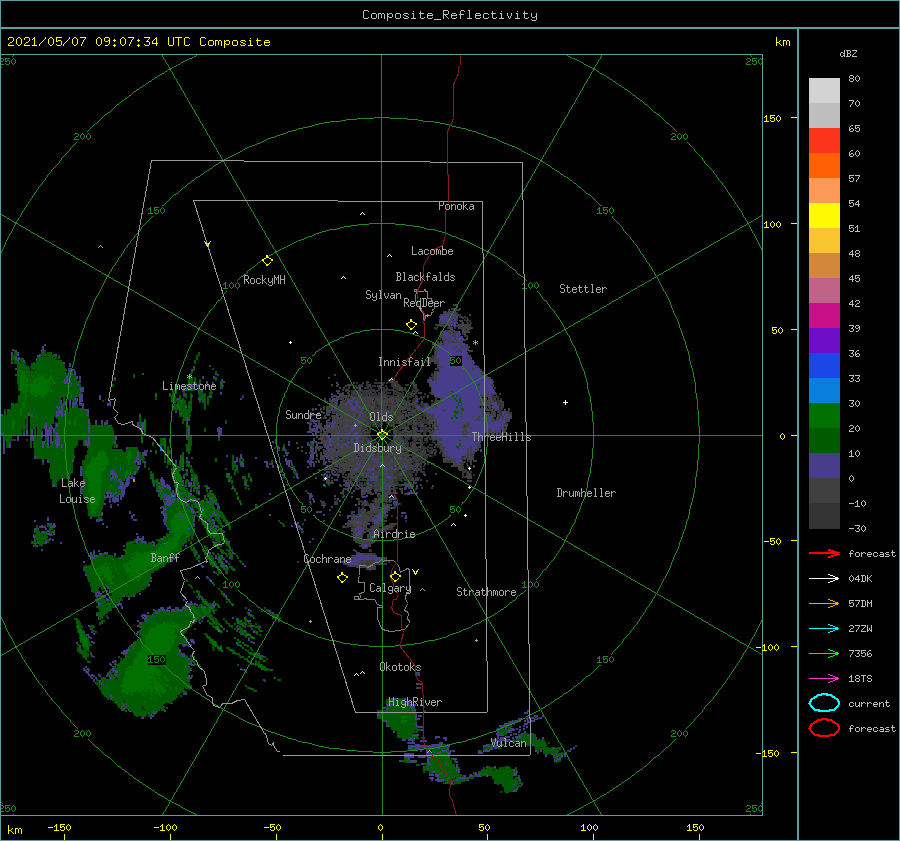Click the Innisfail city label

click(404, 362)
